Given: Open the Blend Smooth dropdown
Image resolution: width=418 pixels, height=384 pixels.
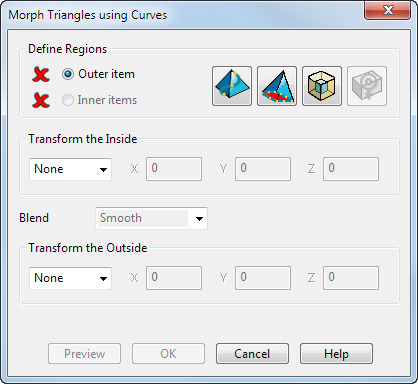Looking at the screenshot, I should tap(152, 218).
